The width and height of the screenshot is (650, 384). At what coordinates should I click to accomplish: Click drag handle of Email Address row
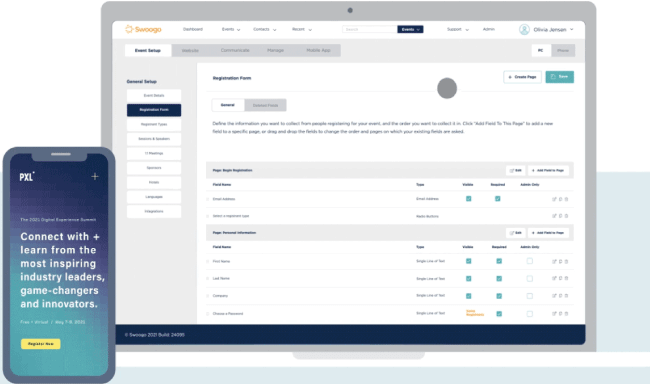point(208,199)
